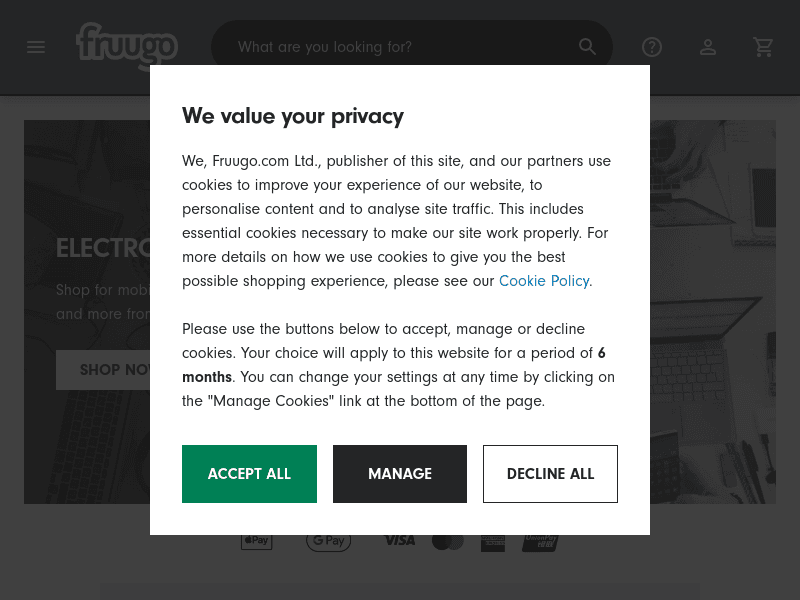The width and height of the screenshot is (800, 600).
Task: Click the Google Pay payment icon
Action: [328, 541]
